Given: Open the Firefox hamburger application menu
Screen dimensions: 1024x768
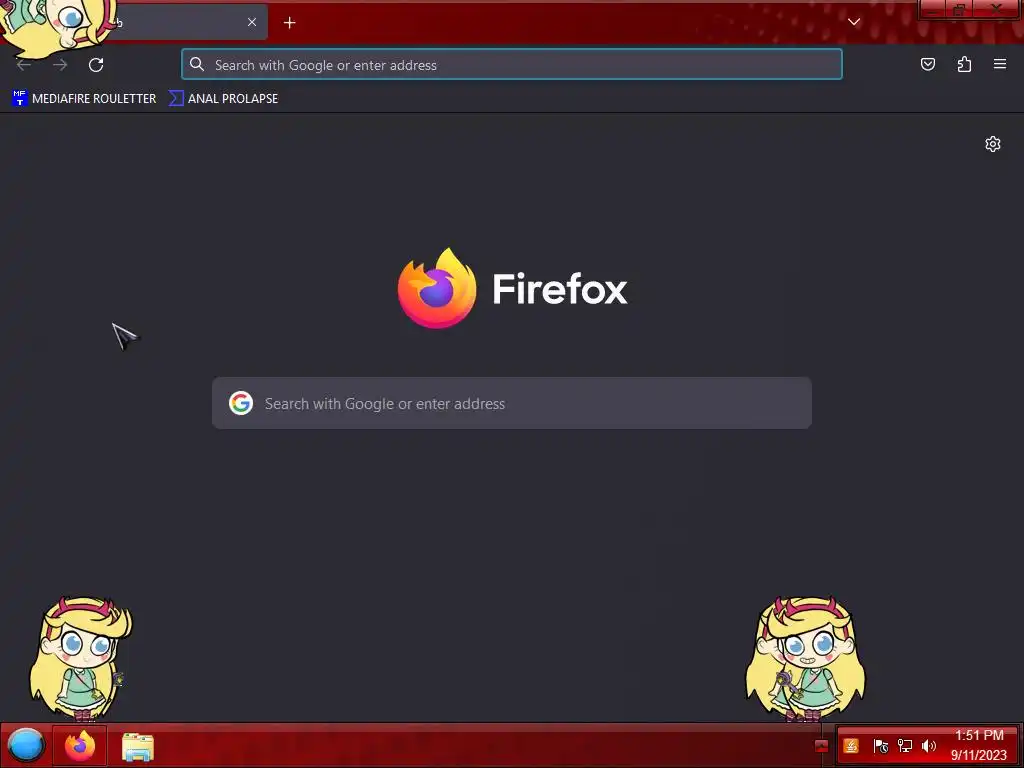Looking at the screenshot, I should pyautogui.click(x=1000, y=64).
